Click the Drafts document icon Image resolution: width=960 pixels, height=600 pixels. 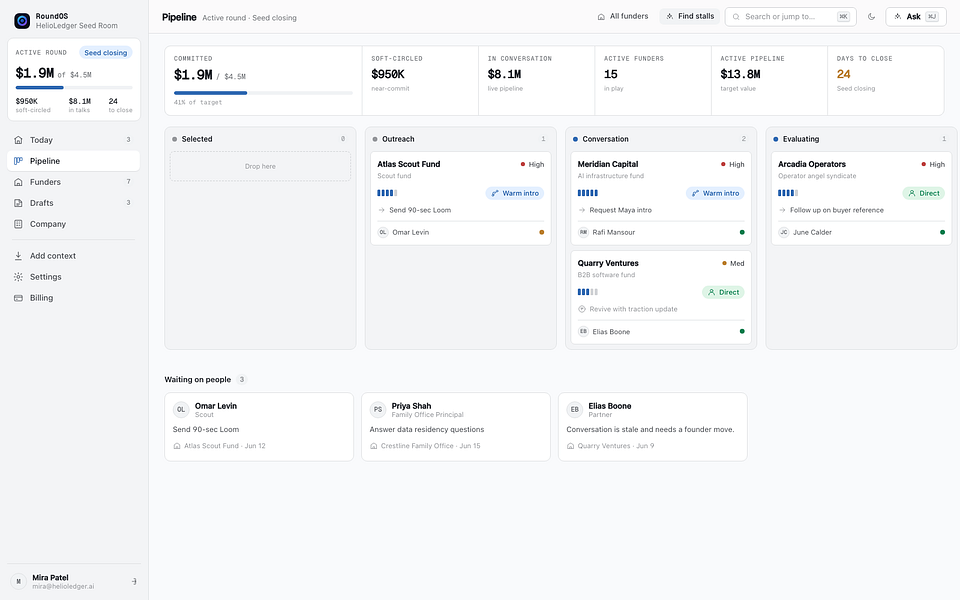[x=18, y=203]
